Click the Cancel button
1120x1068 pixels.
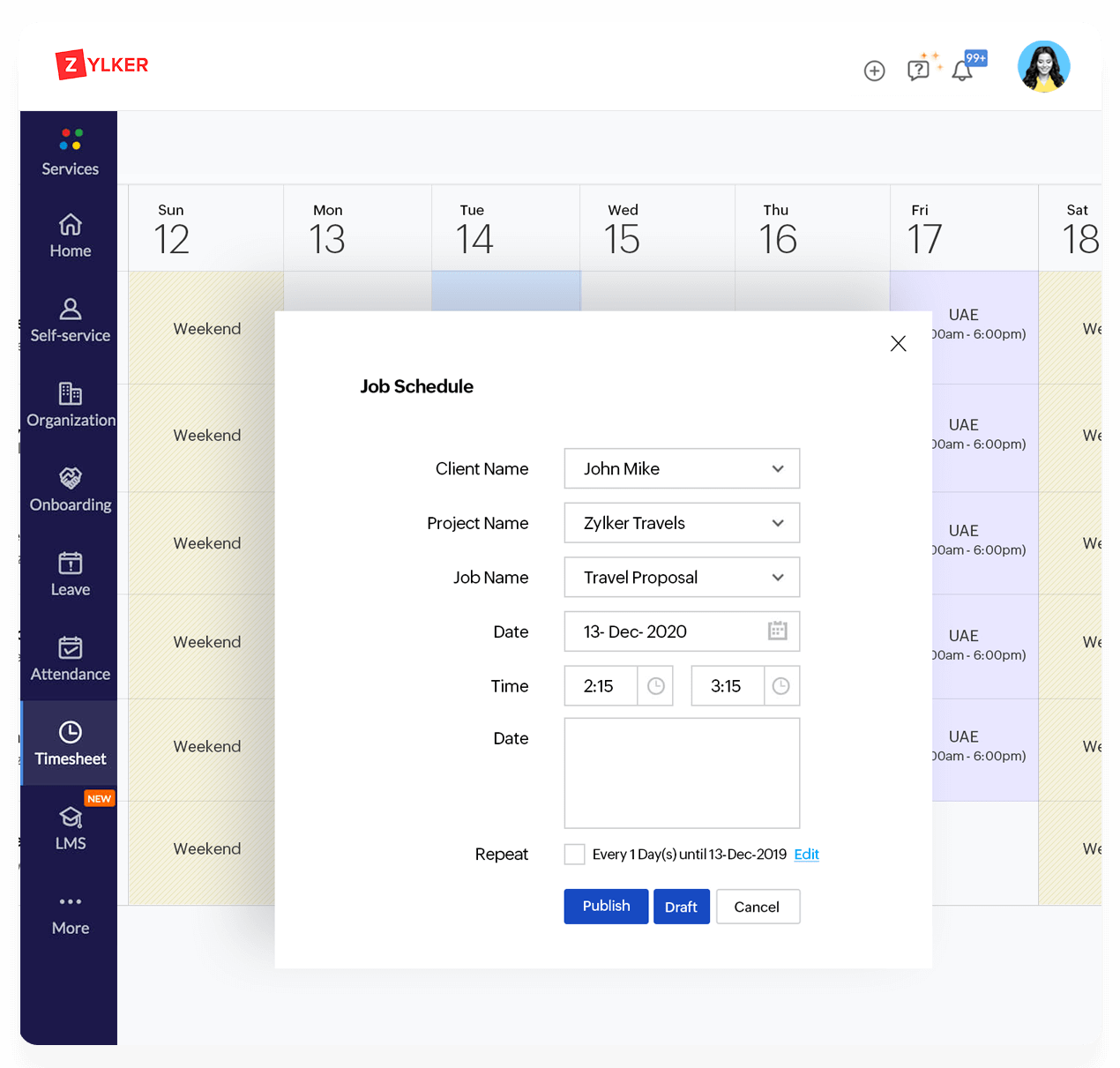(757, 907)
